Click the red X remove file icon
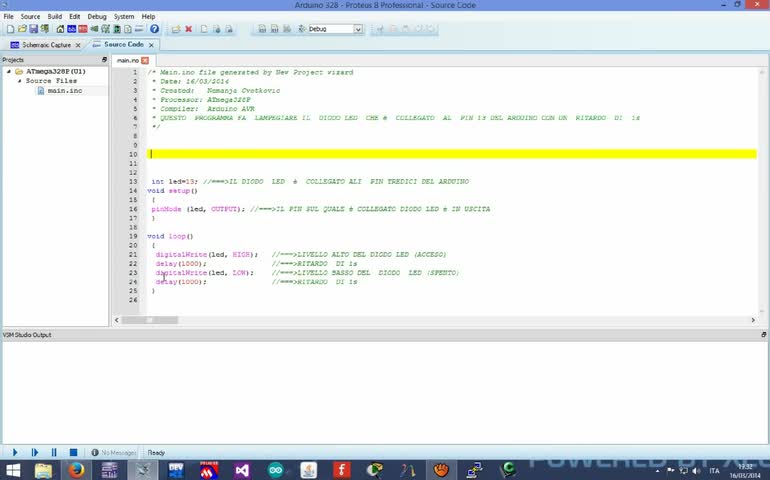This screenshot has width=770, height=480. (189, 29)
